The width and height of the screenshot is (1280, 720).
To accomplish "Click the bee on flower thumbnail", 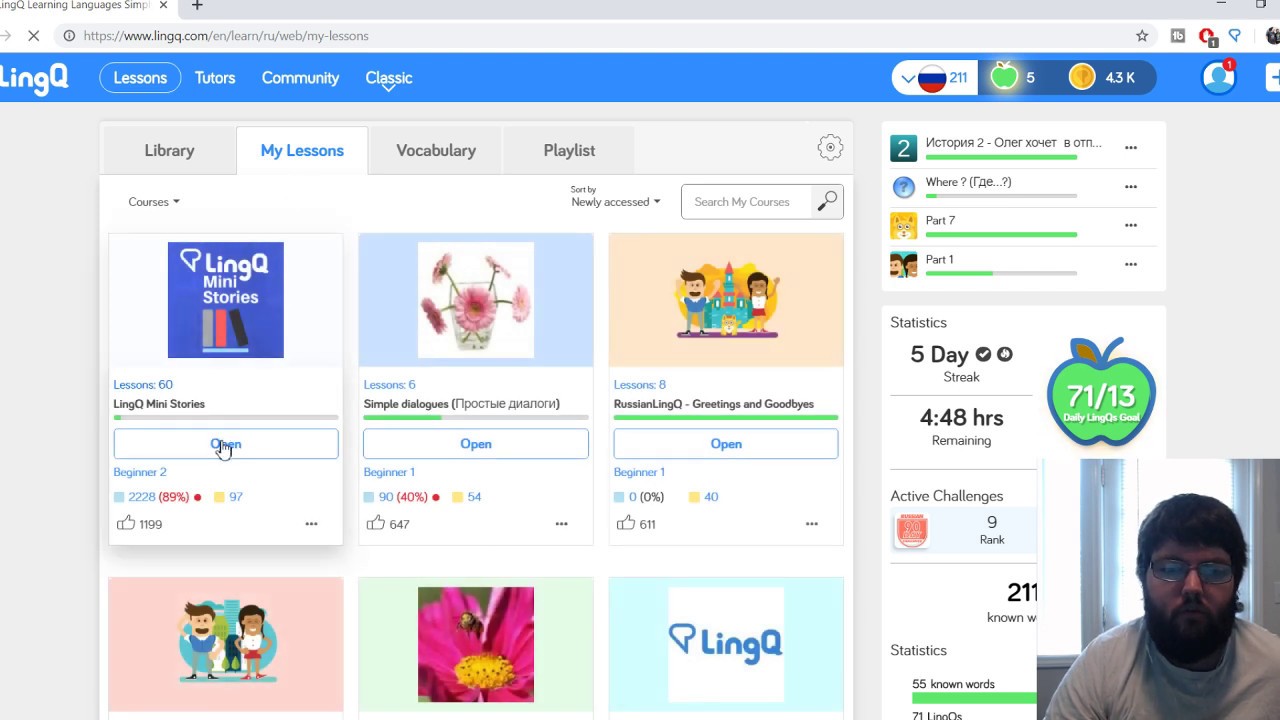I will pos(476,644).
